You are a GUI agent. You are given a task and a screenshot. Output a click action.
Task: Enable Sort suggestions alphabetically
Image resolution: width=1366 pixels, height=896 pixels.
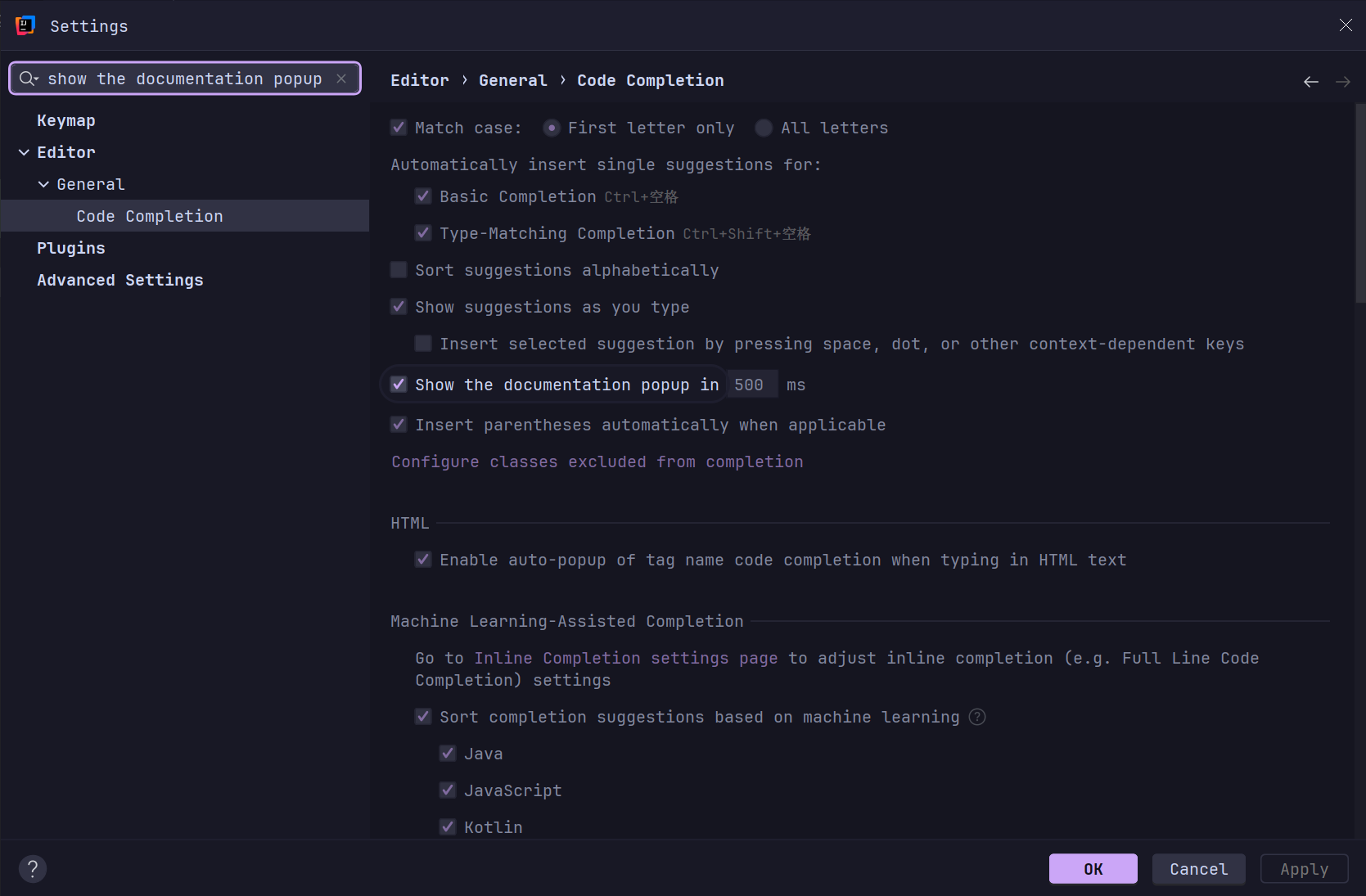(398, 269)
